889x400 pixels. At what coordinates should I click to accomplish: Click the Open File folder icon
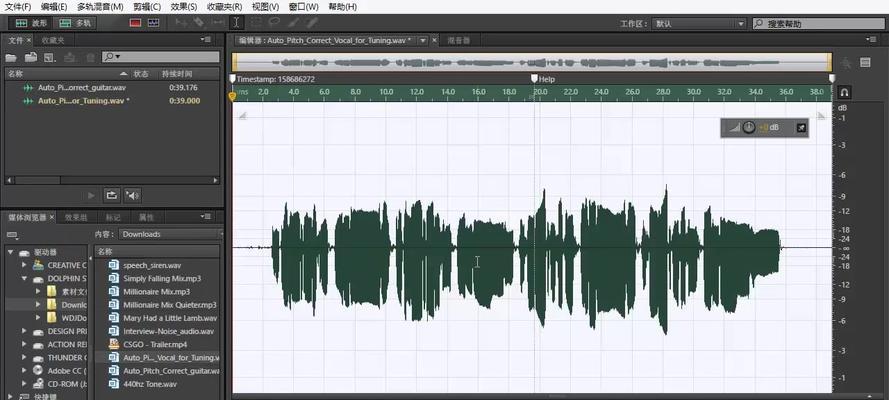(x=11, y=57)
